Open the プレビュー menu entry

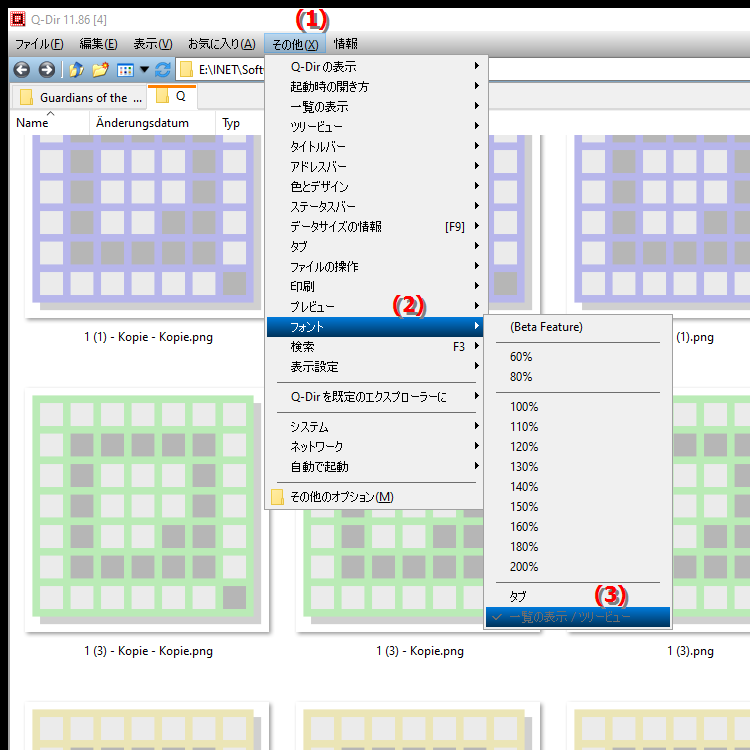pos(374,307)
